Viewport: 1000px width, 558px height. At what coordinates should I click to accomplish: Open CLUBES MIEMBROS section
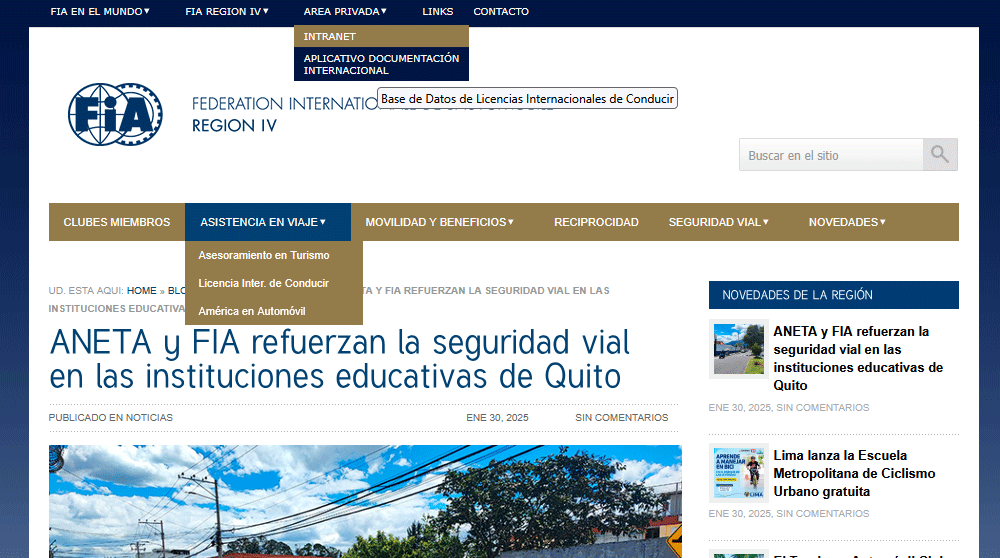117,222
